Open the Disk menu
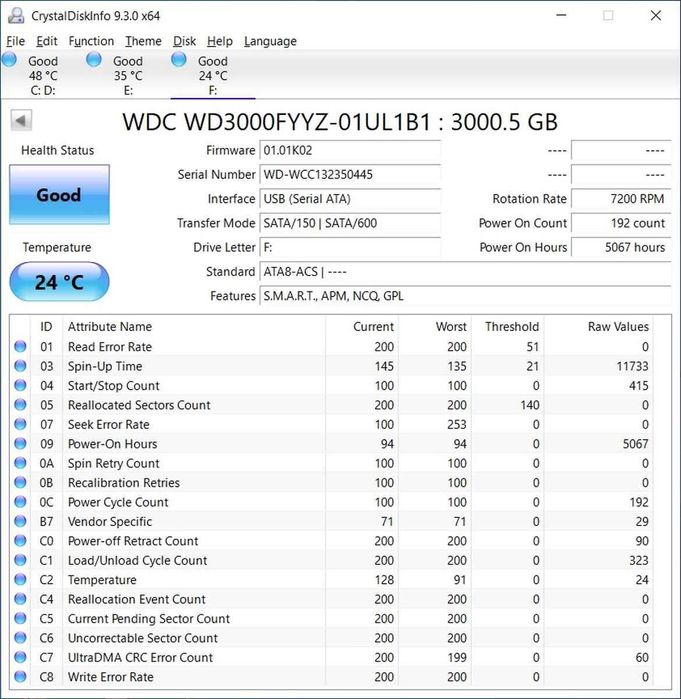This screenshot has width=681, height=699. pyautogui.click(x=184, y=41)
